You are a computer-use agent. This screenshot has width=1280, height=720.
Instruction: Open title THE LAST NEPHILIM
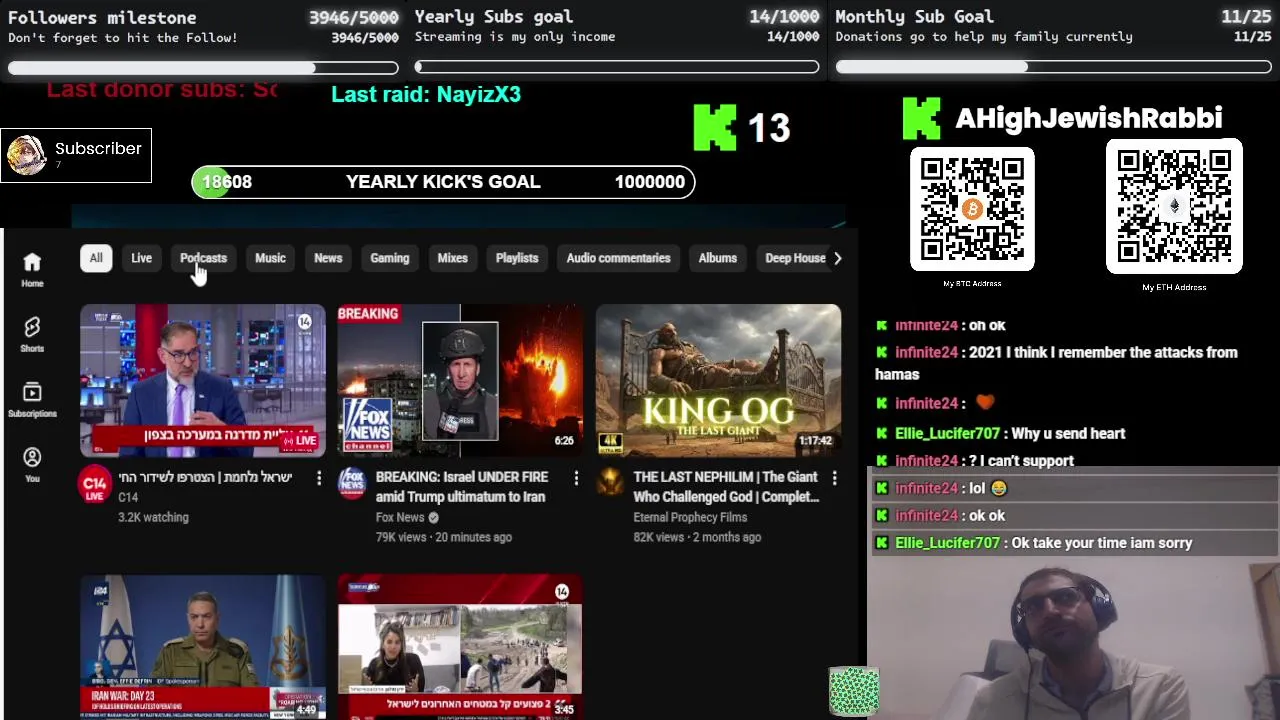click(726, 487)
